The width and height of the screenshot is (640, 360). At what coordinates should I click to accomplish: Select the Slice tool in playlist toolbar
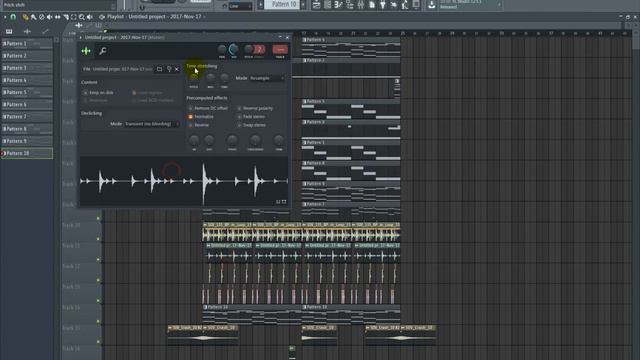click(x=66, y=17)
